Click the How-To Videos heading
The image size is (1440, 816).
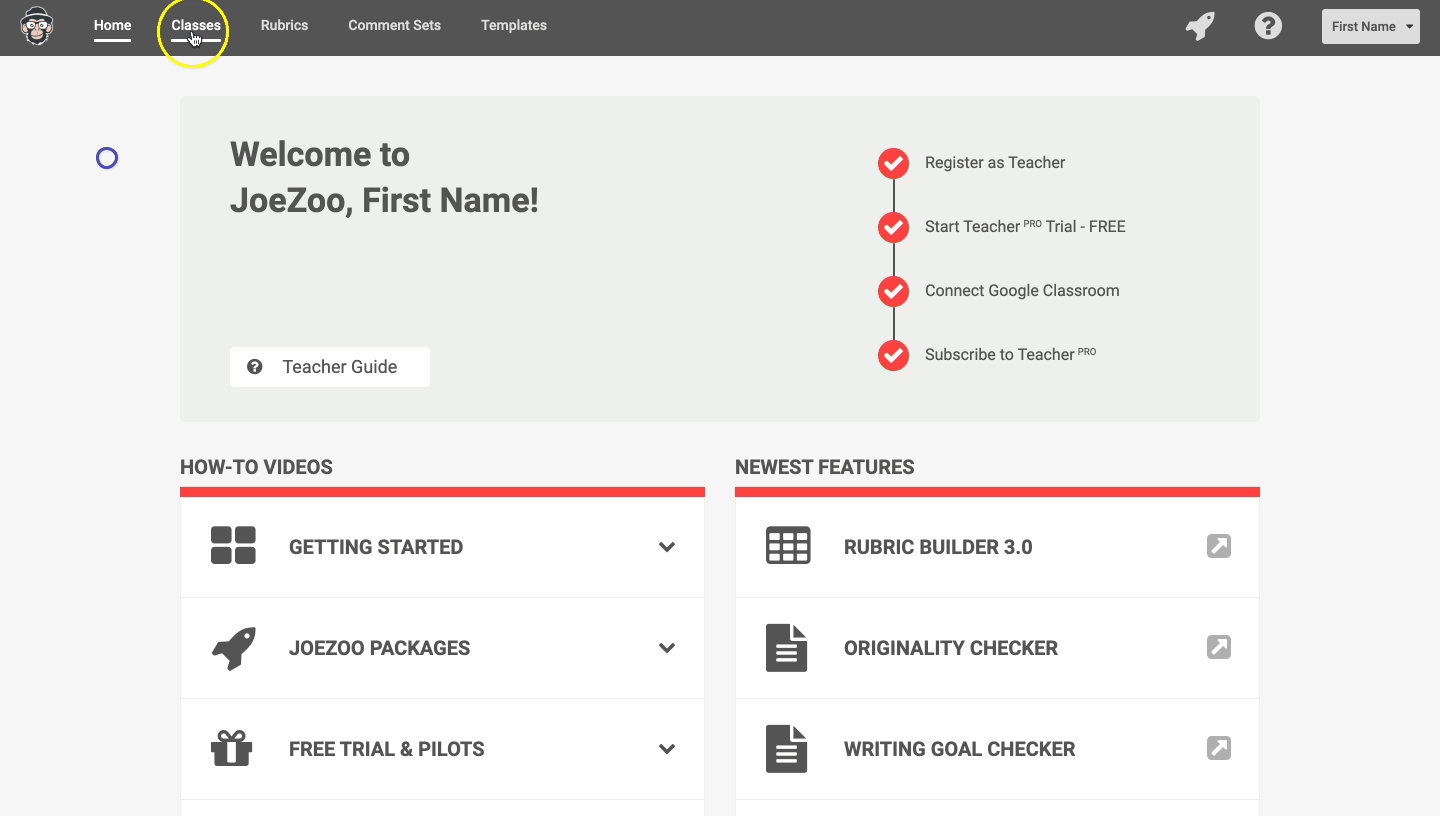[256, 467]
